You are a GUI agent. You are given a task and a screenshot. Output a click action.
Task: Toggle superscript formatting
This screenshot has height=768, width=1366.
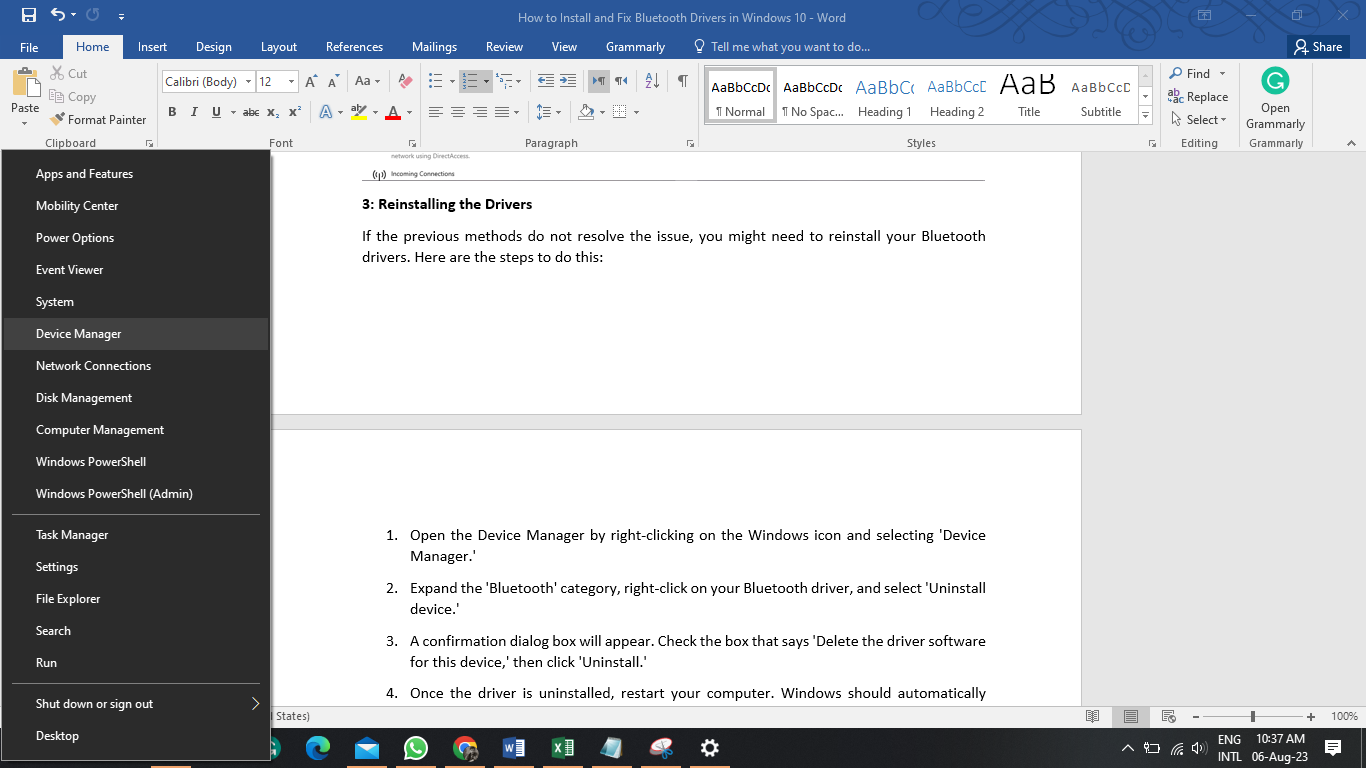pyautogui.click(x=295, y=112)
